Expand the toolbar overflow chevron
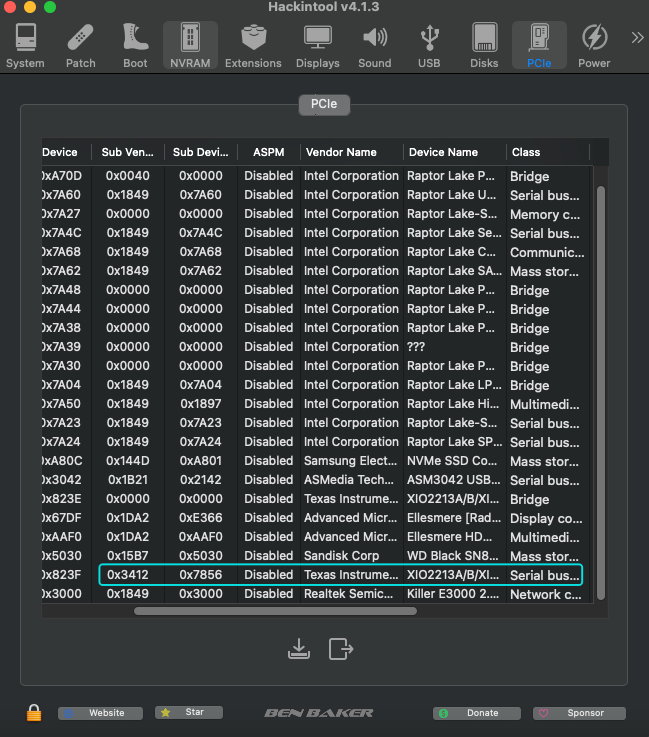Screen dimensions: 649x737 coord(636,38)
